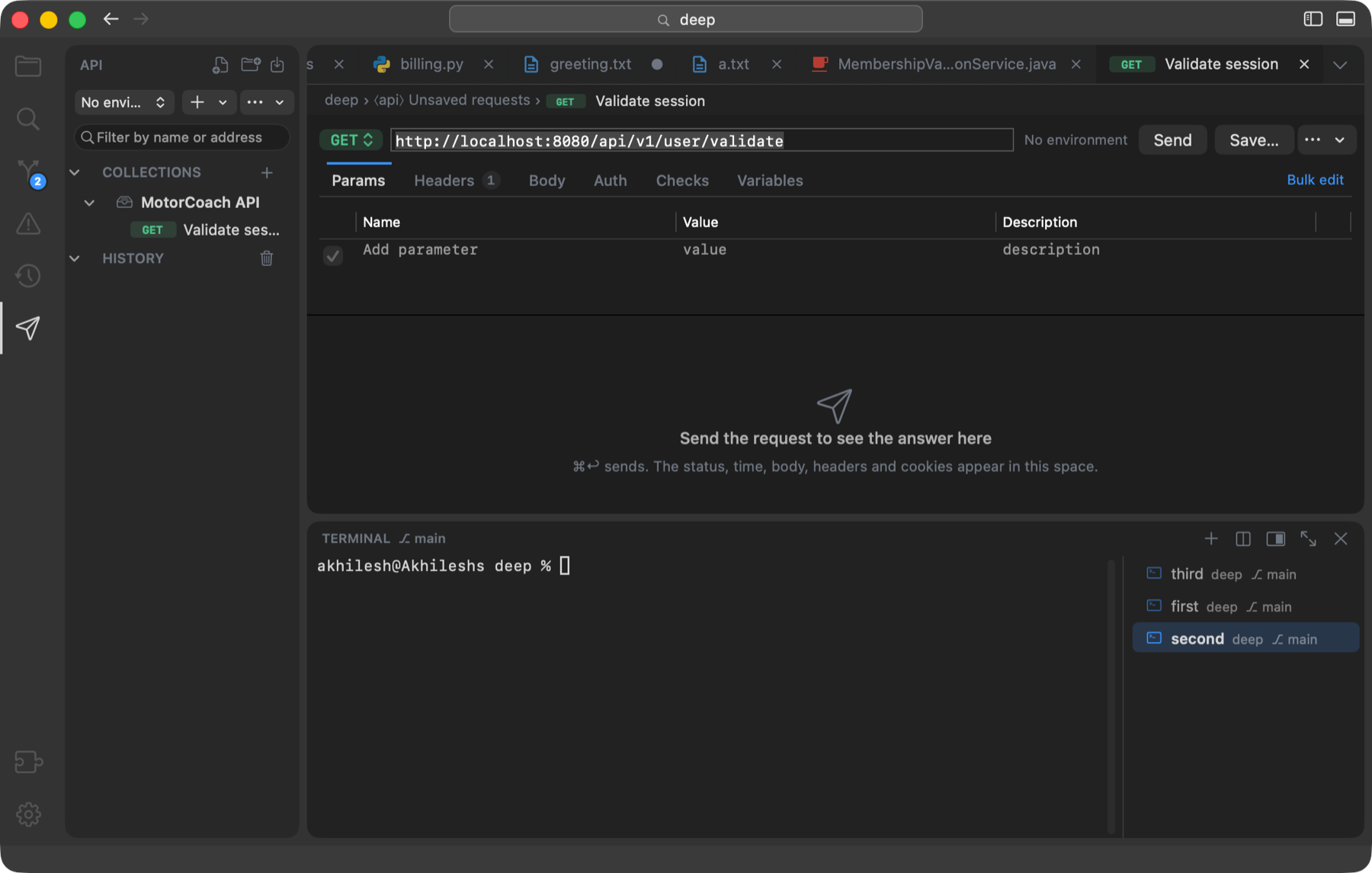Image resolution: width=1372 pixels, height=873 pixels.
Task: Toggle bottom panel layout icon in title bar
Action: [x=1345, y=19]
